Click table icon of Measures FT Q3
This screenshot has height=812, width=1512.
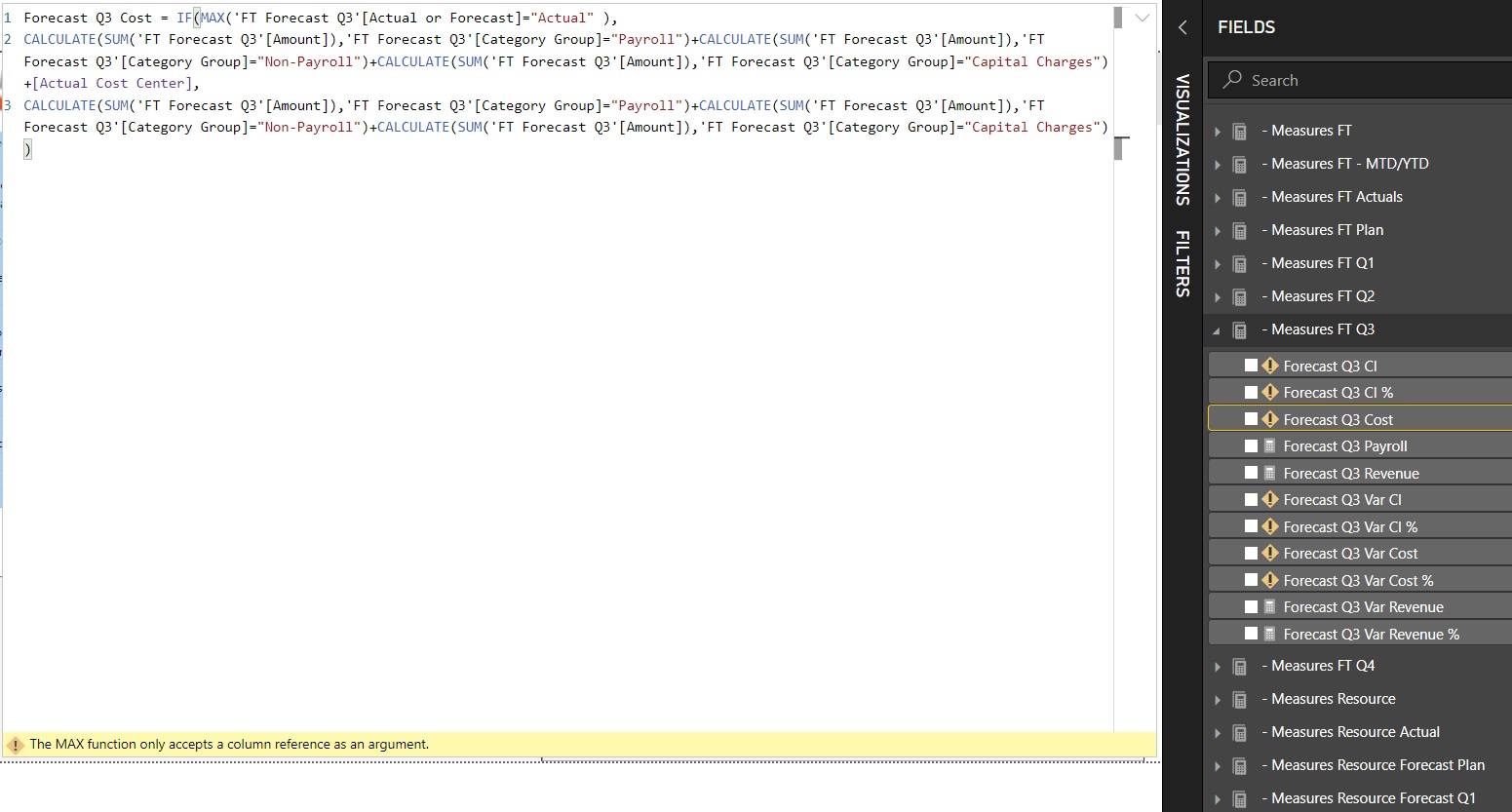[x=1240, y=329]
